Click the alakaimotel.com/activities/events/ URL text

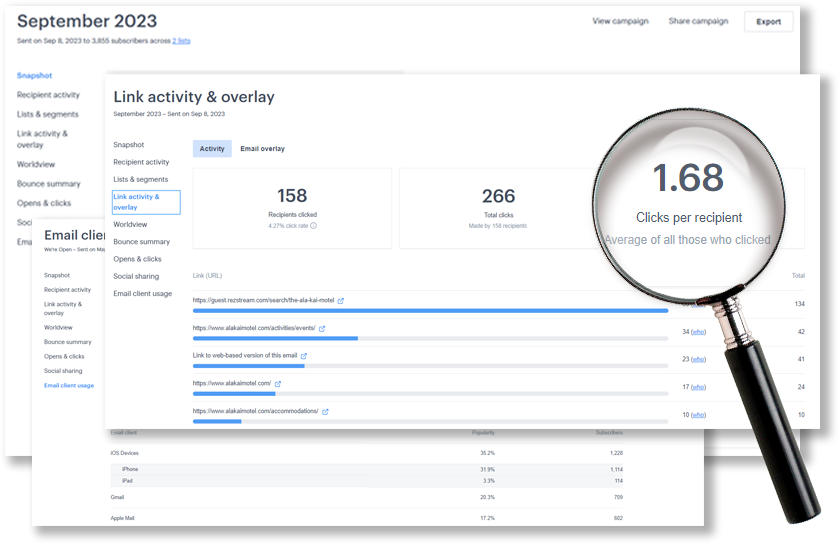click(x=254, y=328)
